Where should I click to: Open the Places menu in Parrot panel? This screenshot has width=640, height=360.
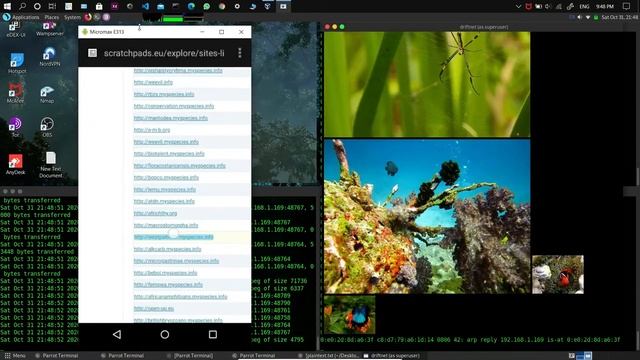coord(51,17)
